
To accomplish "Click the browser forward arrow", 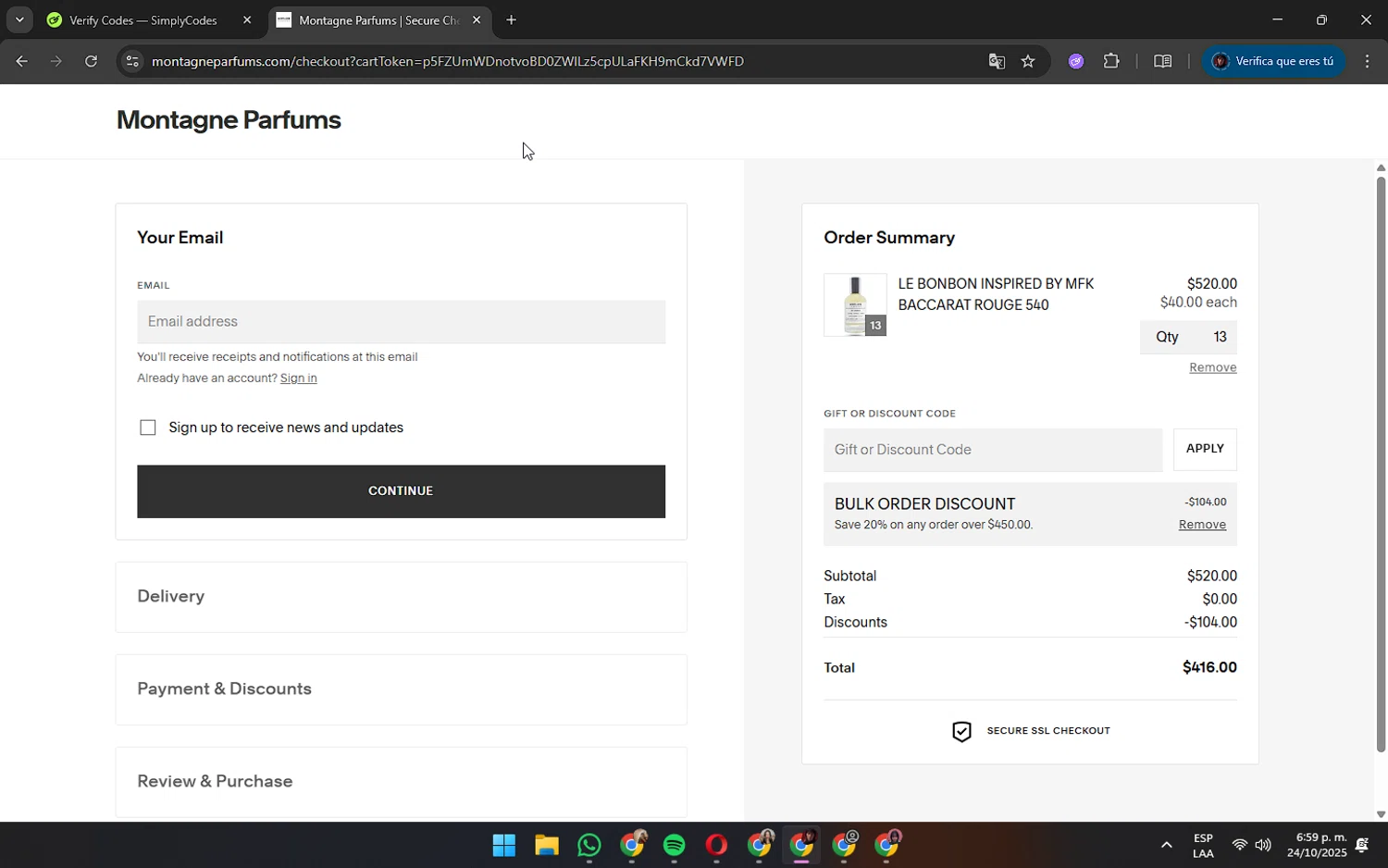I will point(56,61).
